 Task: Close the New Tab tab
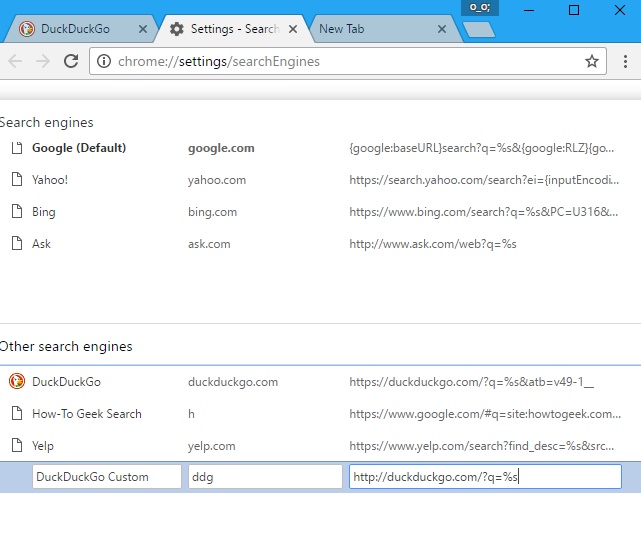pos(442,29)
